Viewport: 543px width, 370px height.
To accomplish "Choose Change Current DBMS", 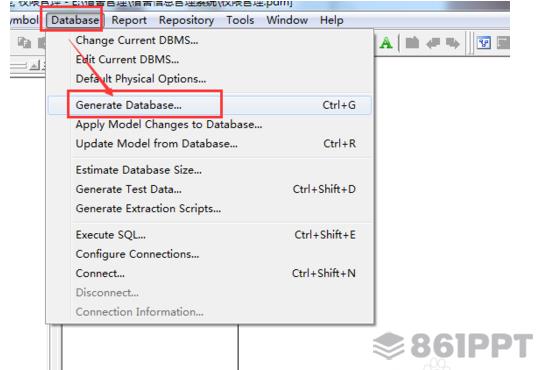I will (210, 40).
